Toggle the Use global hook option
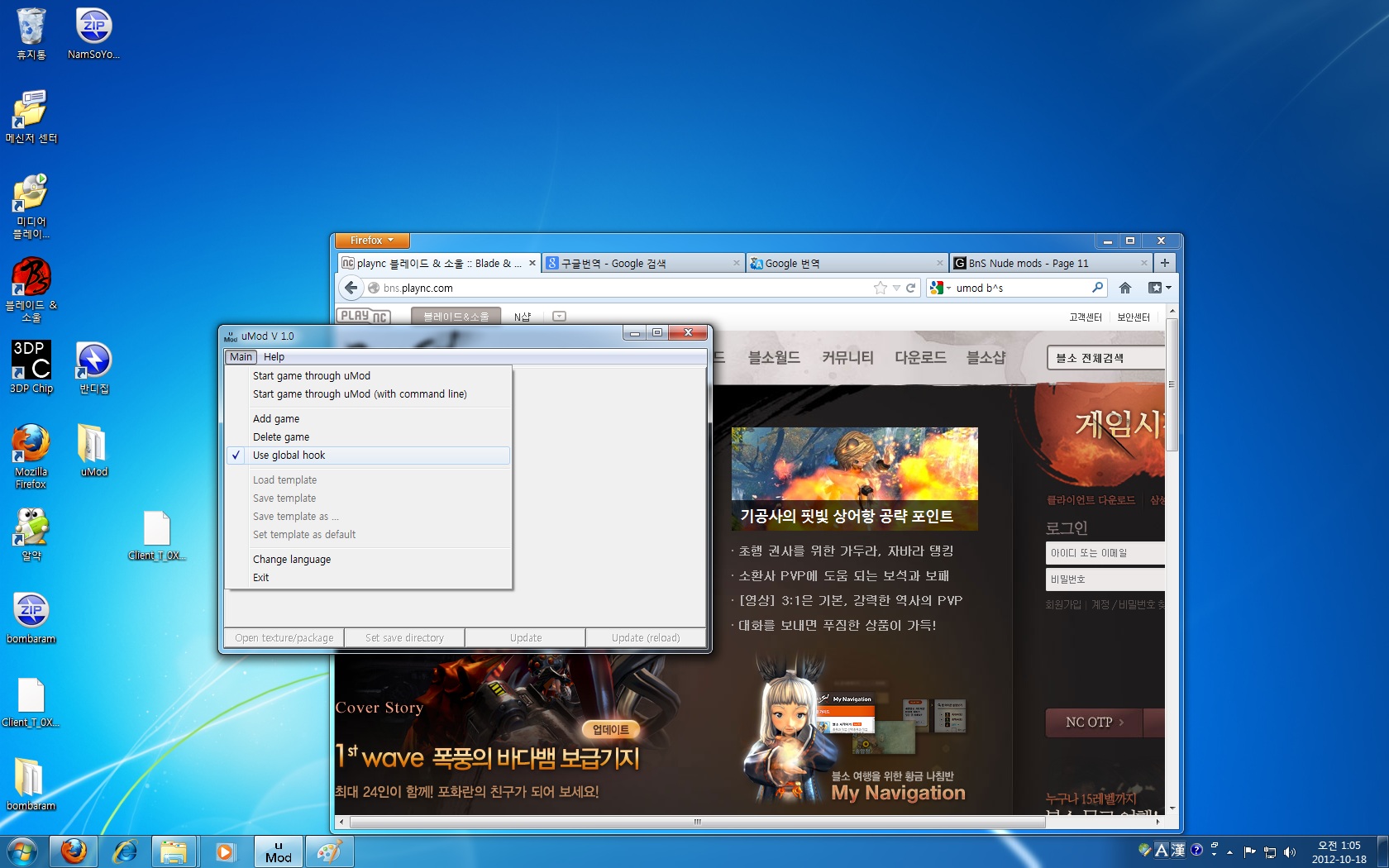The width and height of the screenshot is (1389, 868). (x=289, y=455)
